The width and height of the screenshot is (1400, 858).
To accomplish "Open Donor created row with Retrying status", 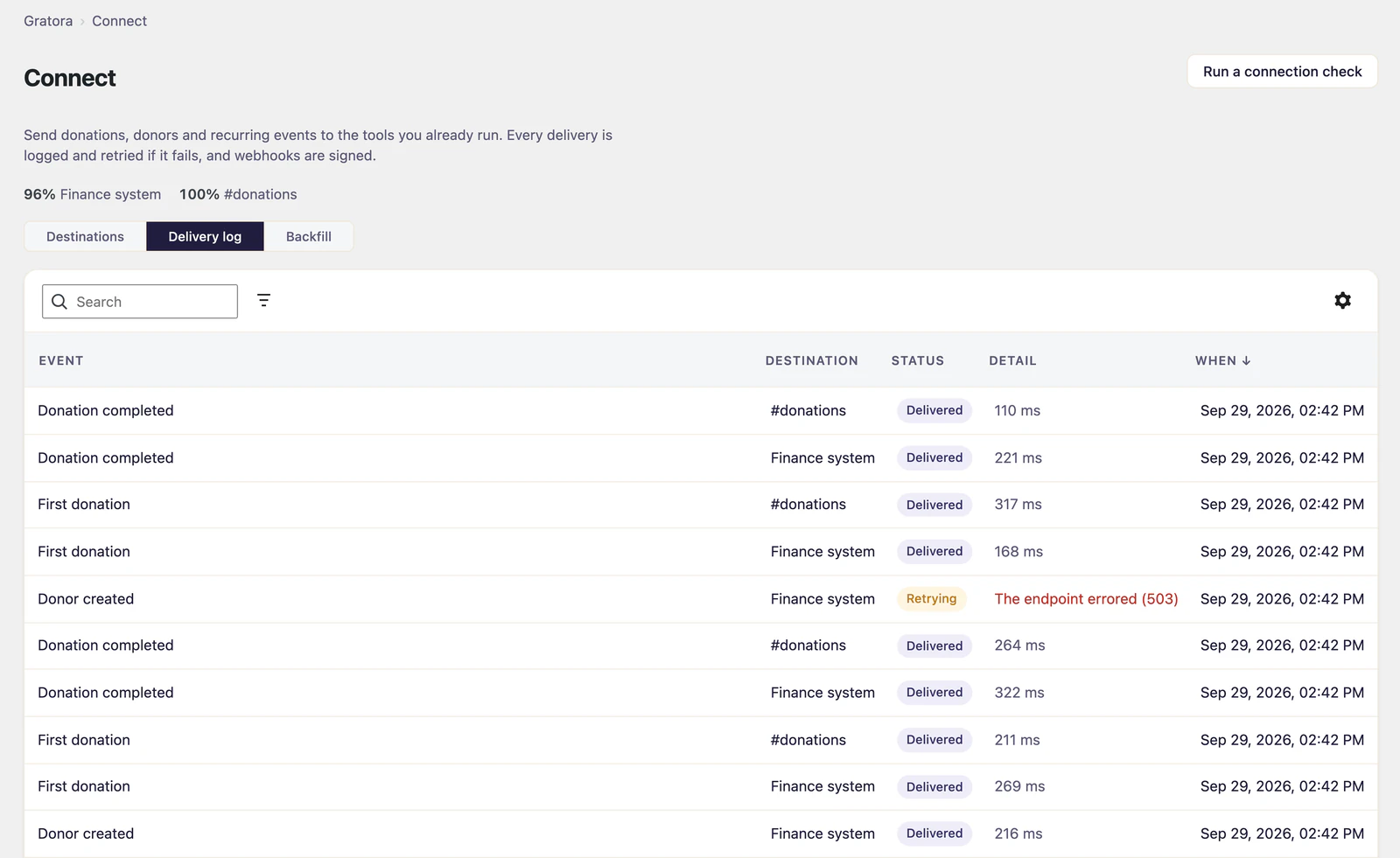I will click(x=701, y=599).
